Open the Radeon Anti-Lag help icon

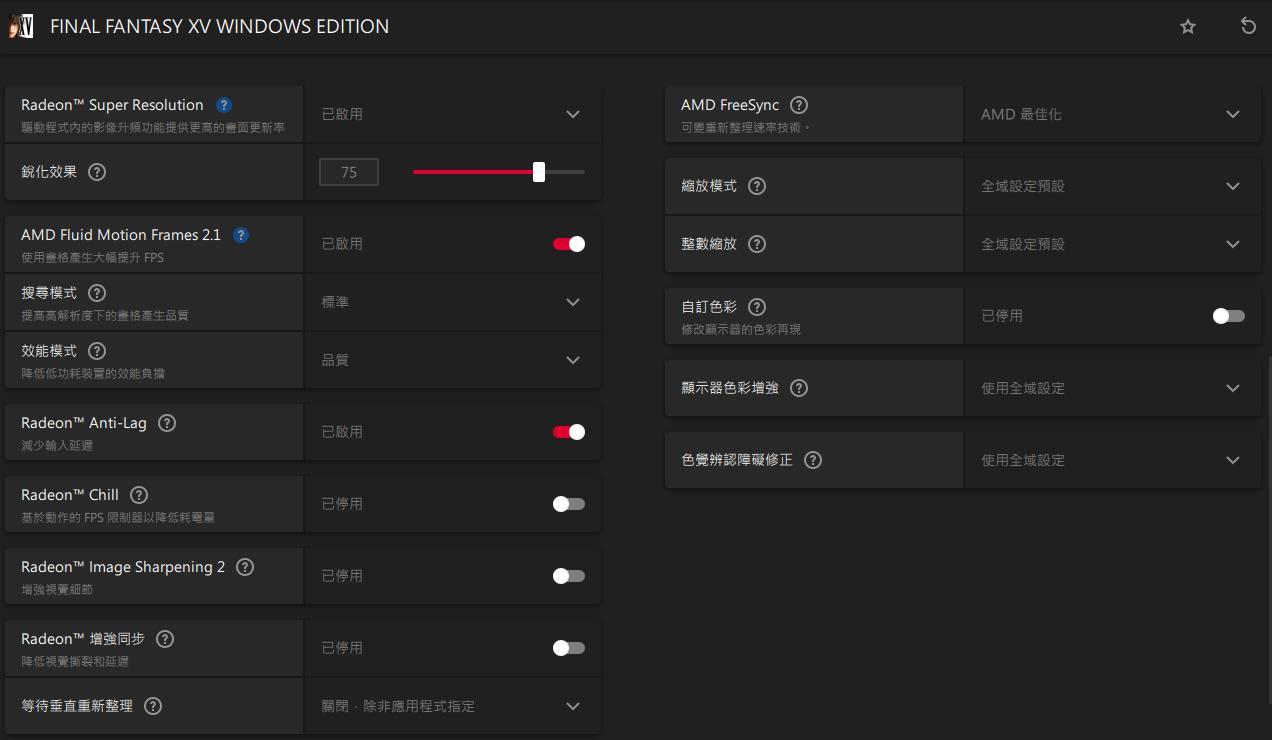click(167, 423)
